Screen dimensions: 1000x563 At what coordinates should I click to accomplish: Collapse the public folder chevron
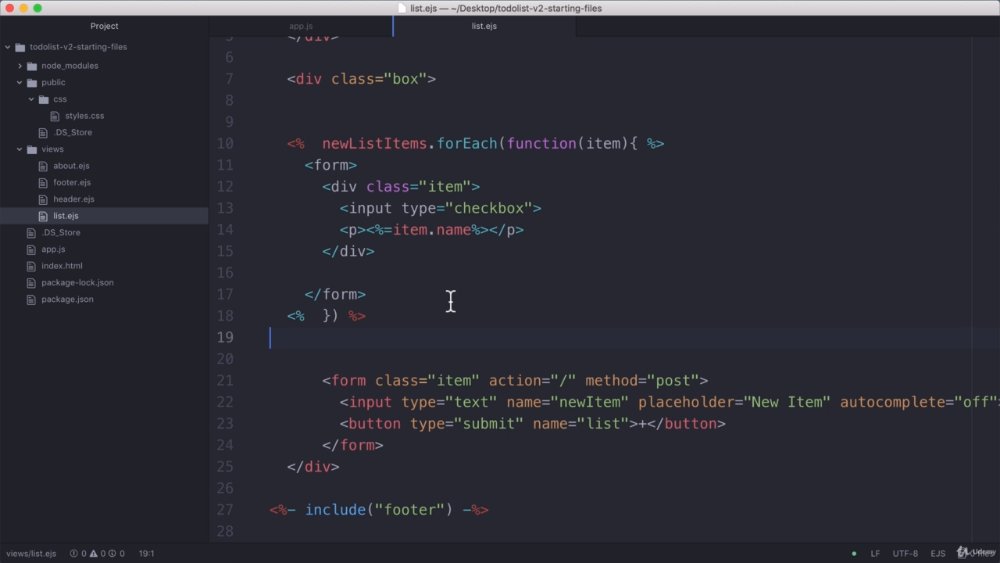(x=20, y=82)
